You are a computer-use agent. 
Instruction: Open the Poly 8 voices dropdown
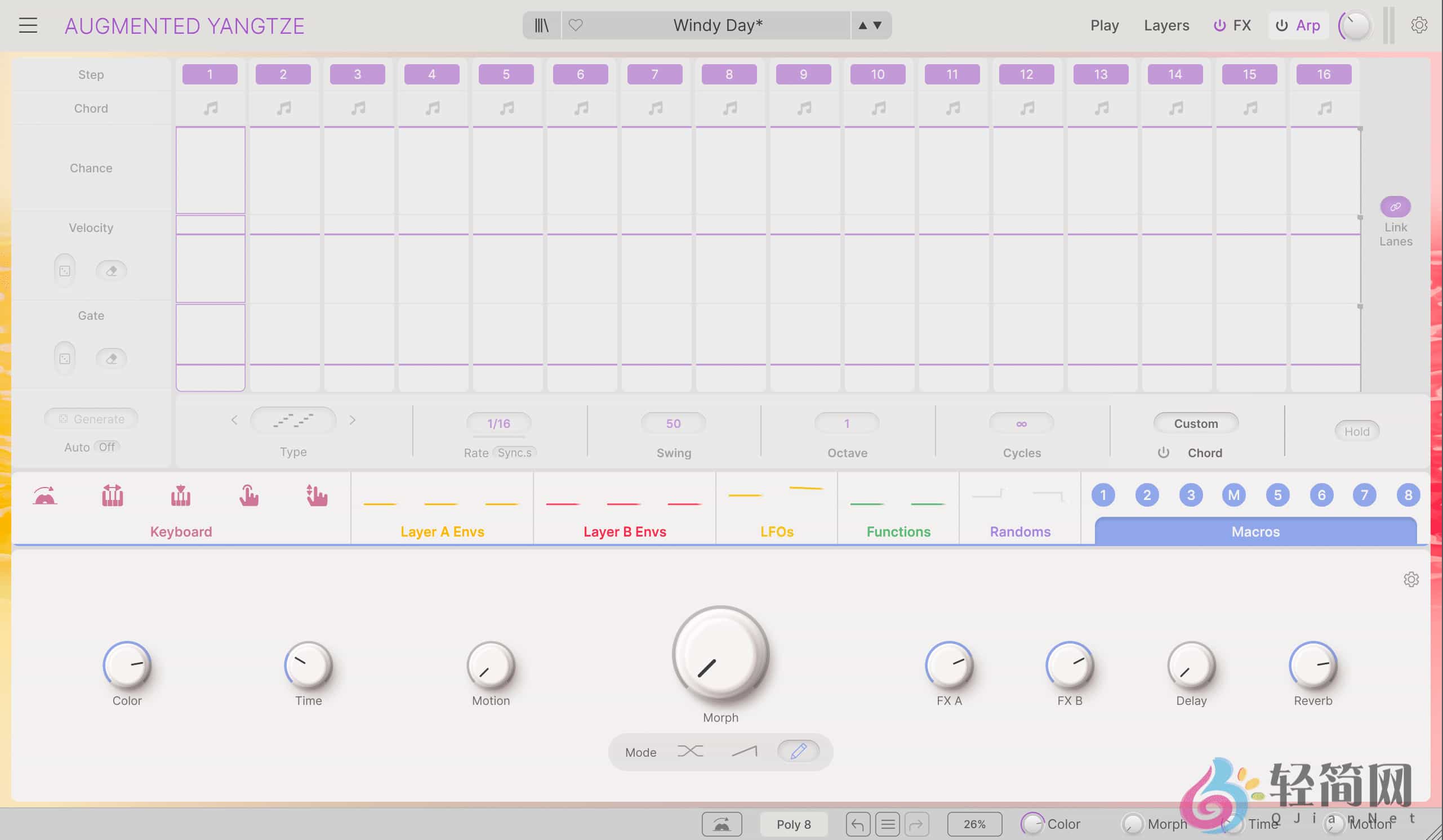793,824
